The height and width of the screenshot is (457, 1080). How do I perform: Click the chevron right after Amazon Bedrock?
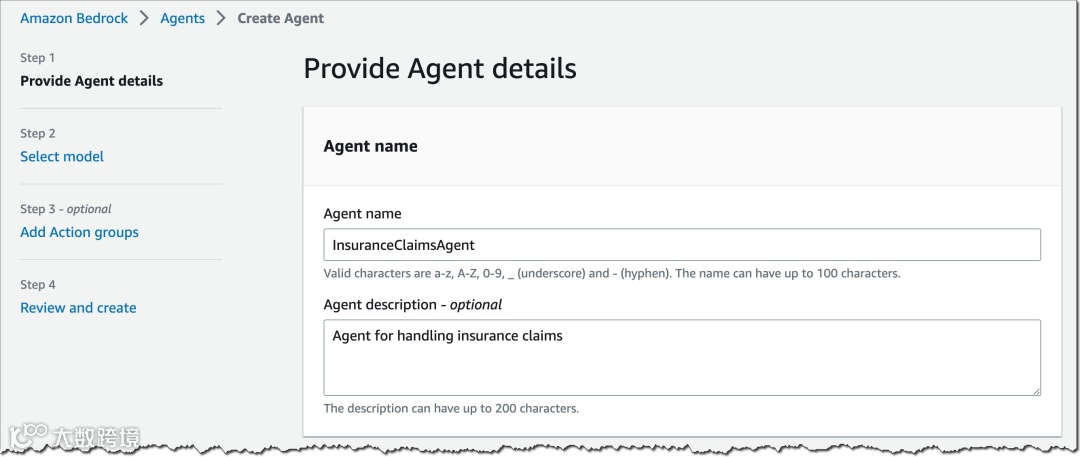tap(143, 18)
